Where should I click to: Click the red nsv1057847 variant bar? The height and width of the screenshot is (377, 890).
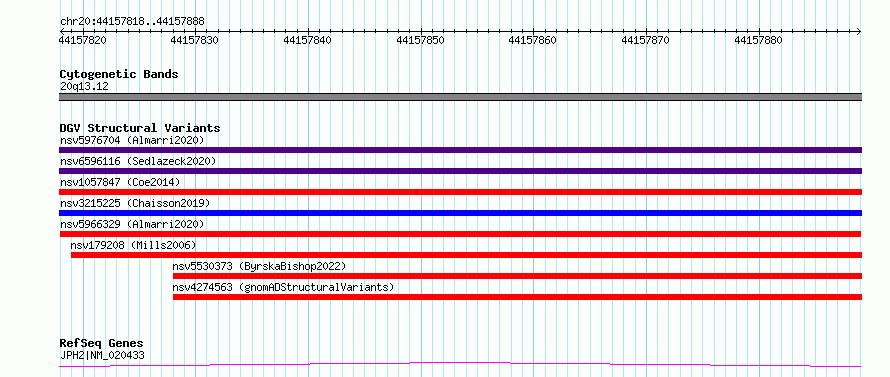pyautogui.click(x=460, y=192)
